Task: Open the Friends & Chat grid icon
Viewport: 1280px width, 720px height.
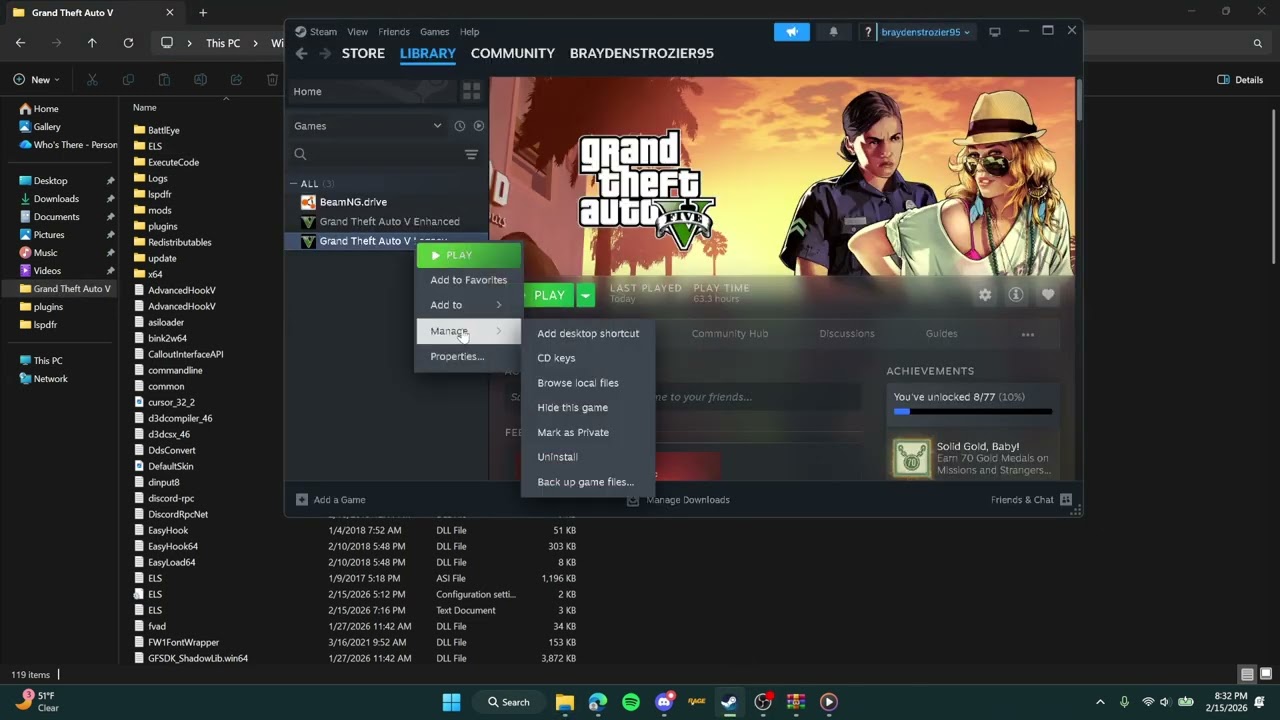Action: pos(1066,499)
